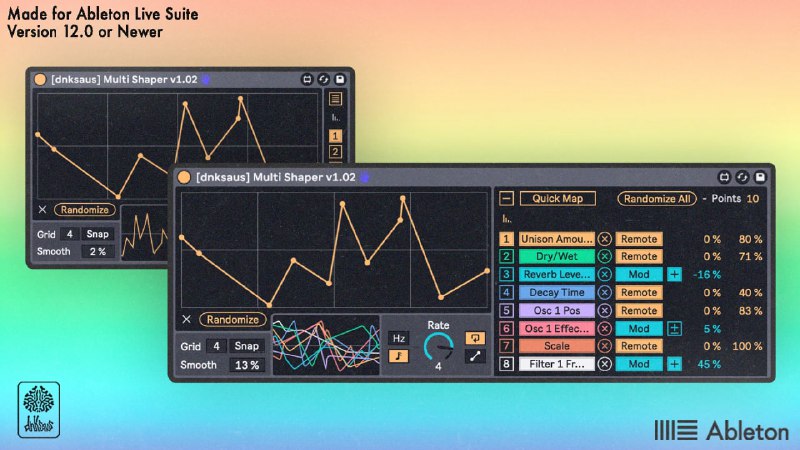
Task: Select shape slot 3 in front device
Action: coord(506,274)
